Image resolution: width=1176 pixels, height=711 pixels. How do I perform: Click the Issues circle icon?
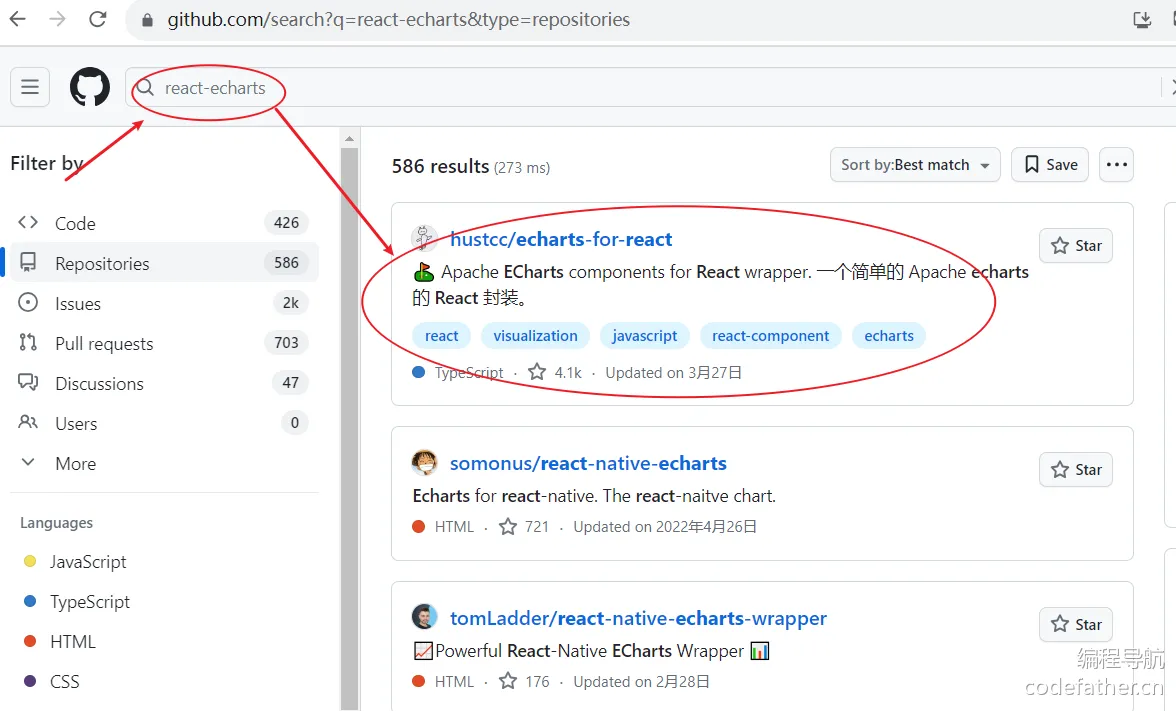(28, 302)
